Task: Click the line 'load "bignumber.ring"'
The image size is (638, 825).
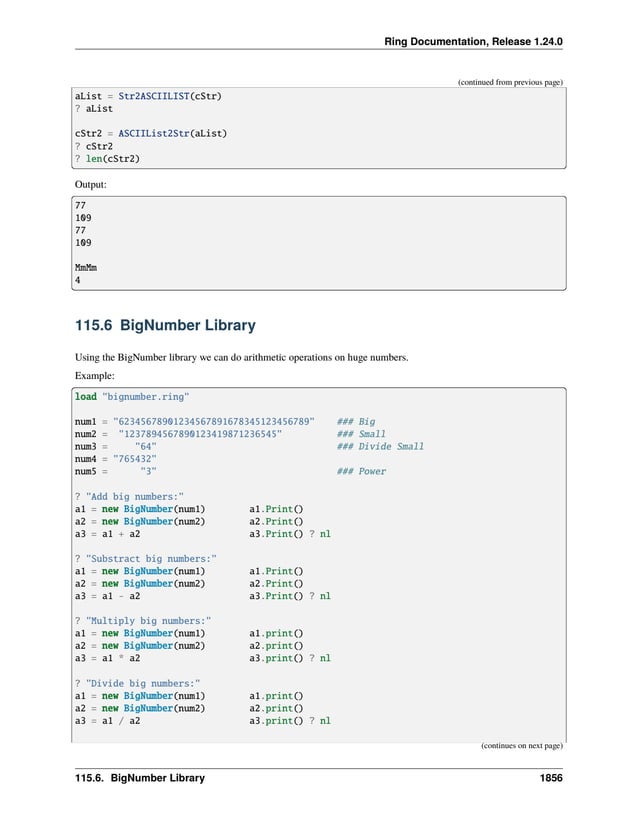Action: 132,397
